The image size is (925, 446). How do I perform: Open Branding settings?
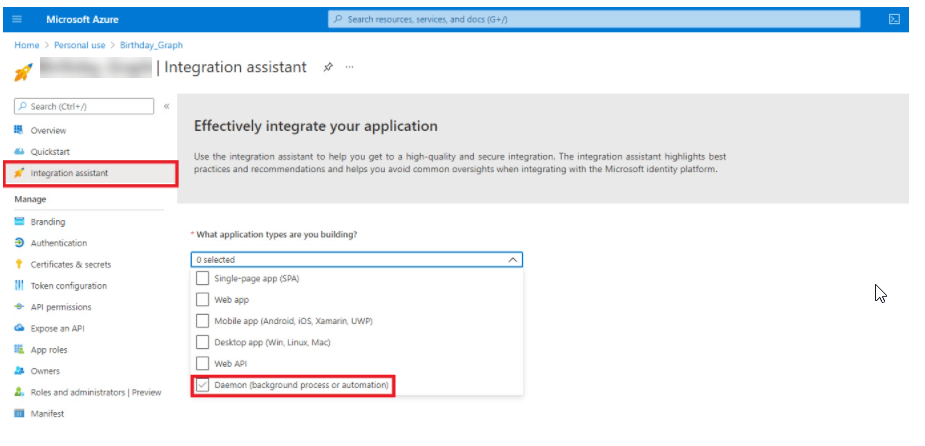[48, 222]
